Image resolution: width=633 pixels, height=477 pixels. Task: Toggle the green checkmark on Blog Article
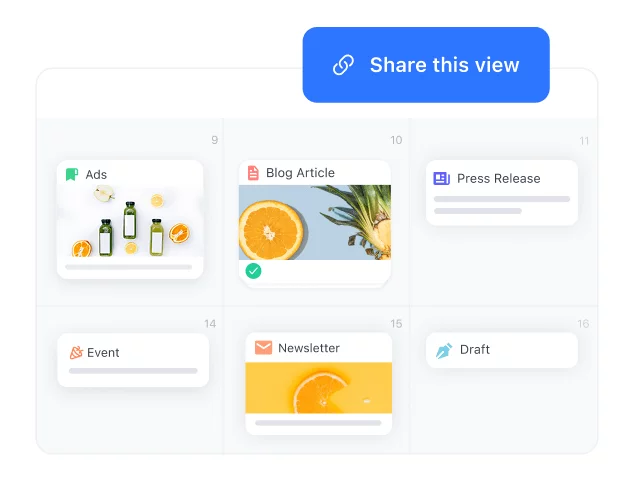click(x=253, y=270)
